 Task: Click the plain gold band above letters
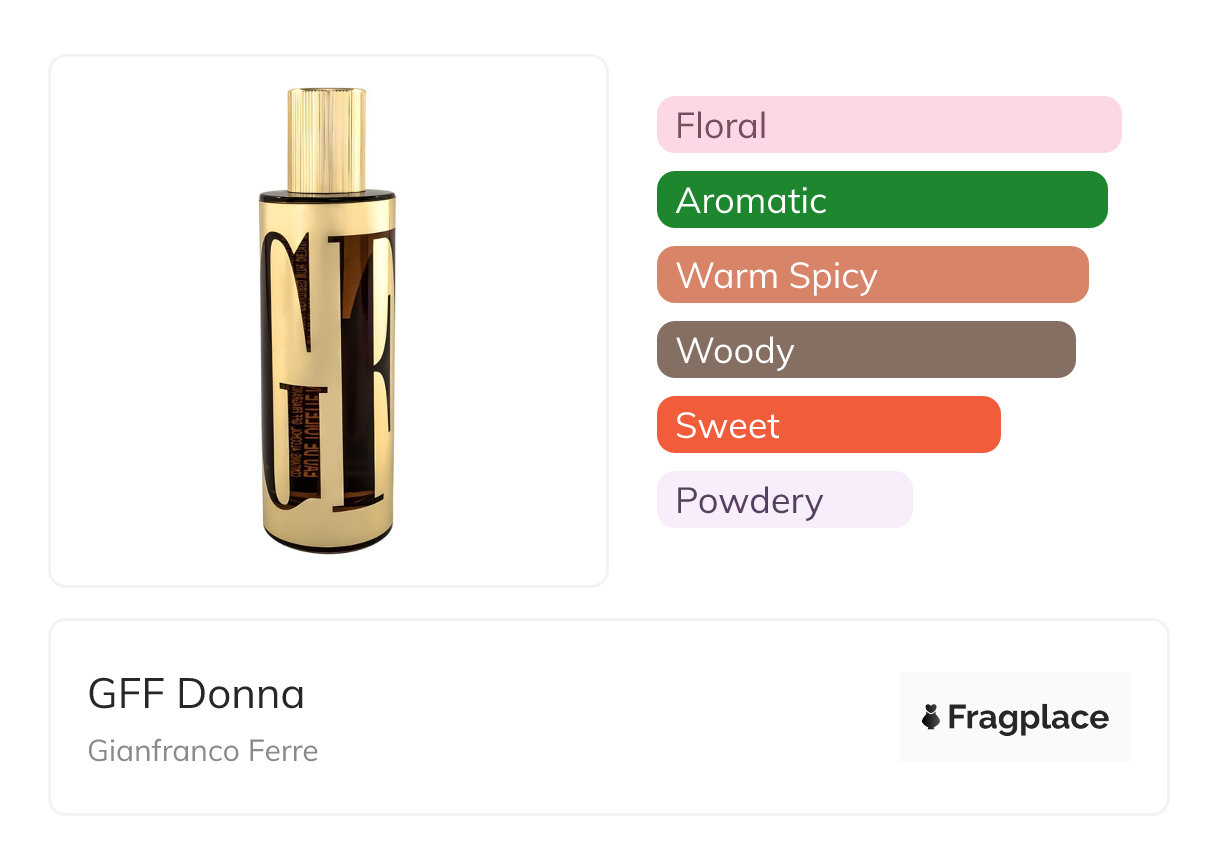327,213
